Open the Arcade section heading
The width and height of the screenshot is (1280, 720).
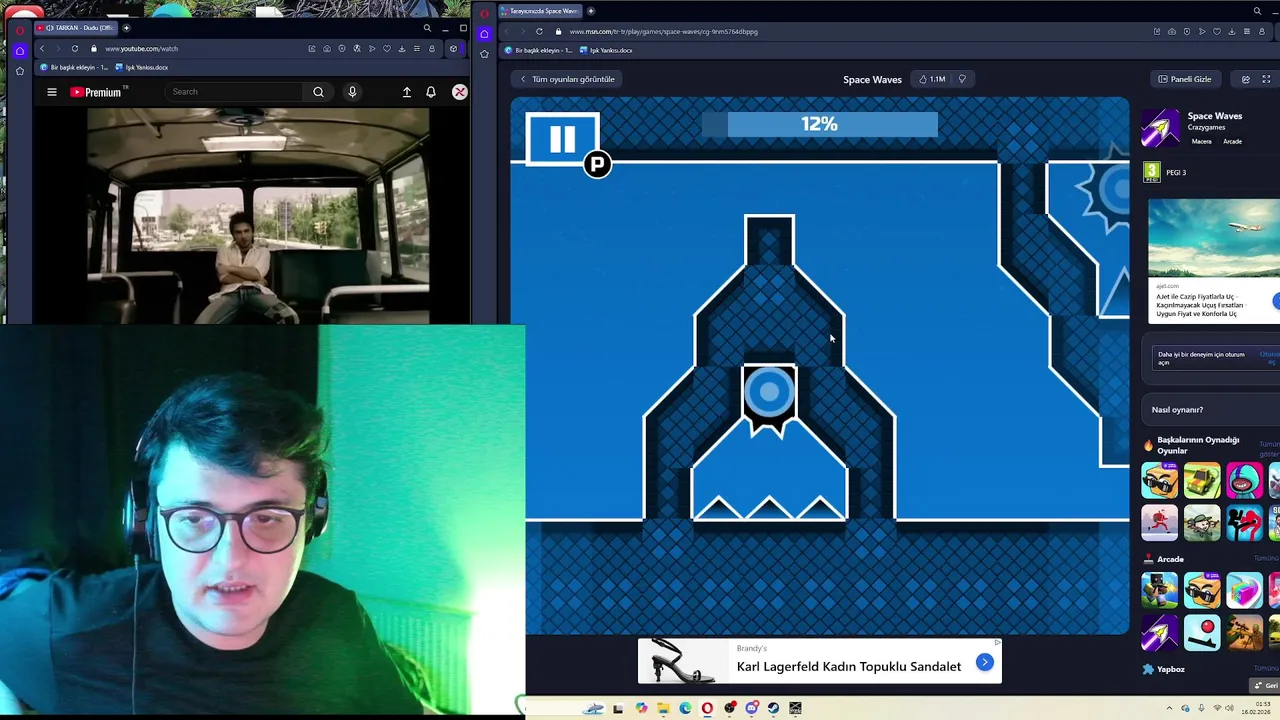pyautogui.click(x=1170, y=559)
